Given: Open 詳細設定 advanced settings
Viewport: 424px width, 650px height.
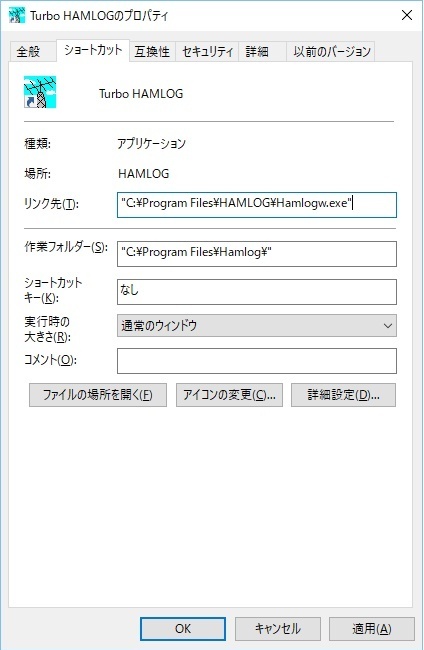Looking at the screenshot, I should pos(343,395).
